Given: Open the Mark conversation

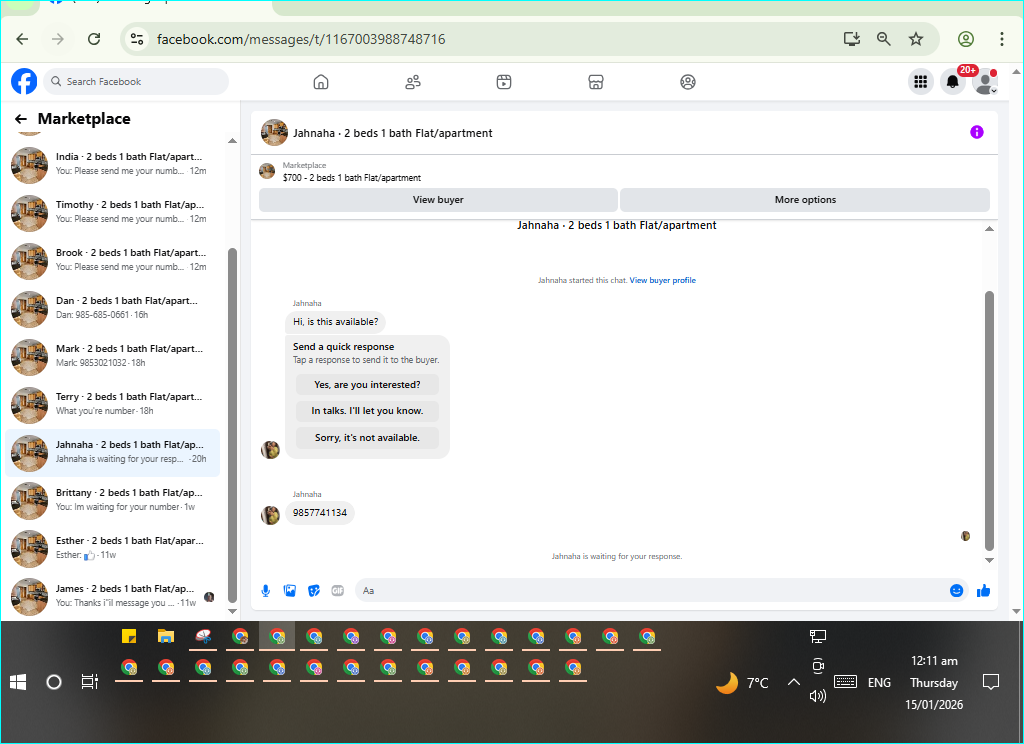Looking at the screenshot, I should 112,357.
